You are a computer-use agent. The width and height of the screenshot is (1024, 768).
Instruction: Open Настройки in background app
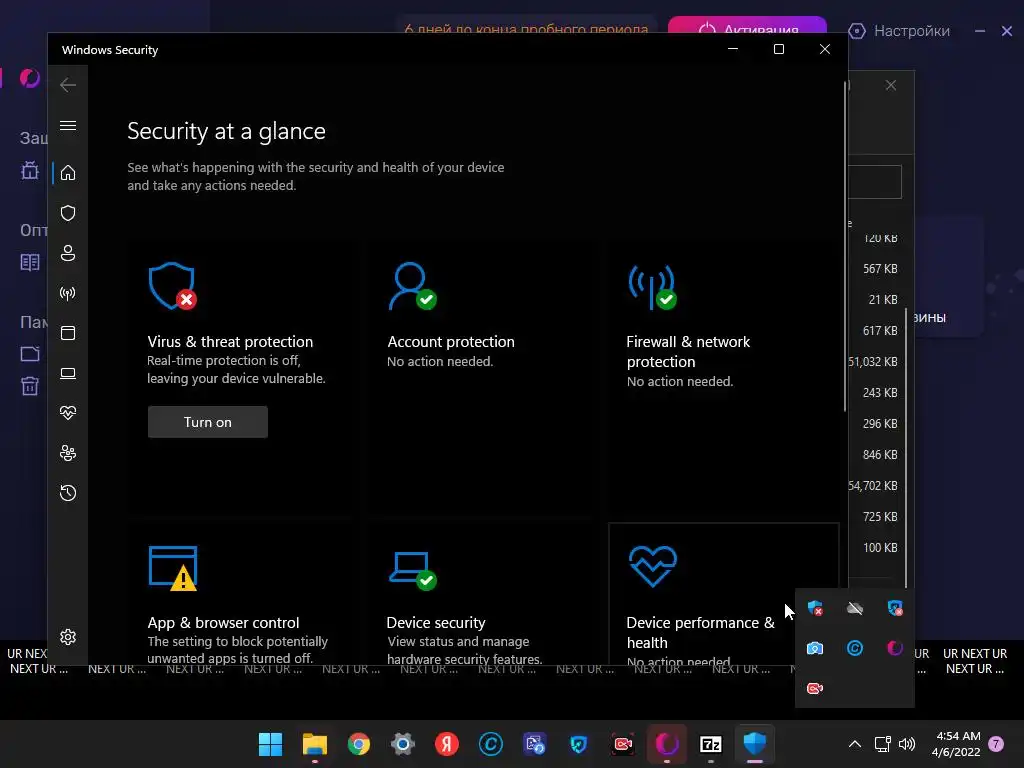pos(899,31)
